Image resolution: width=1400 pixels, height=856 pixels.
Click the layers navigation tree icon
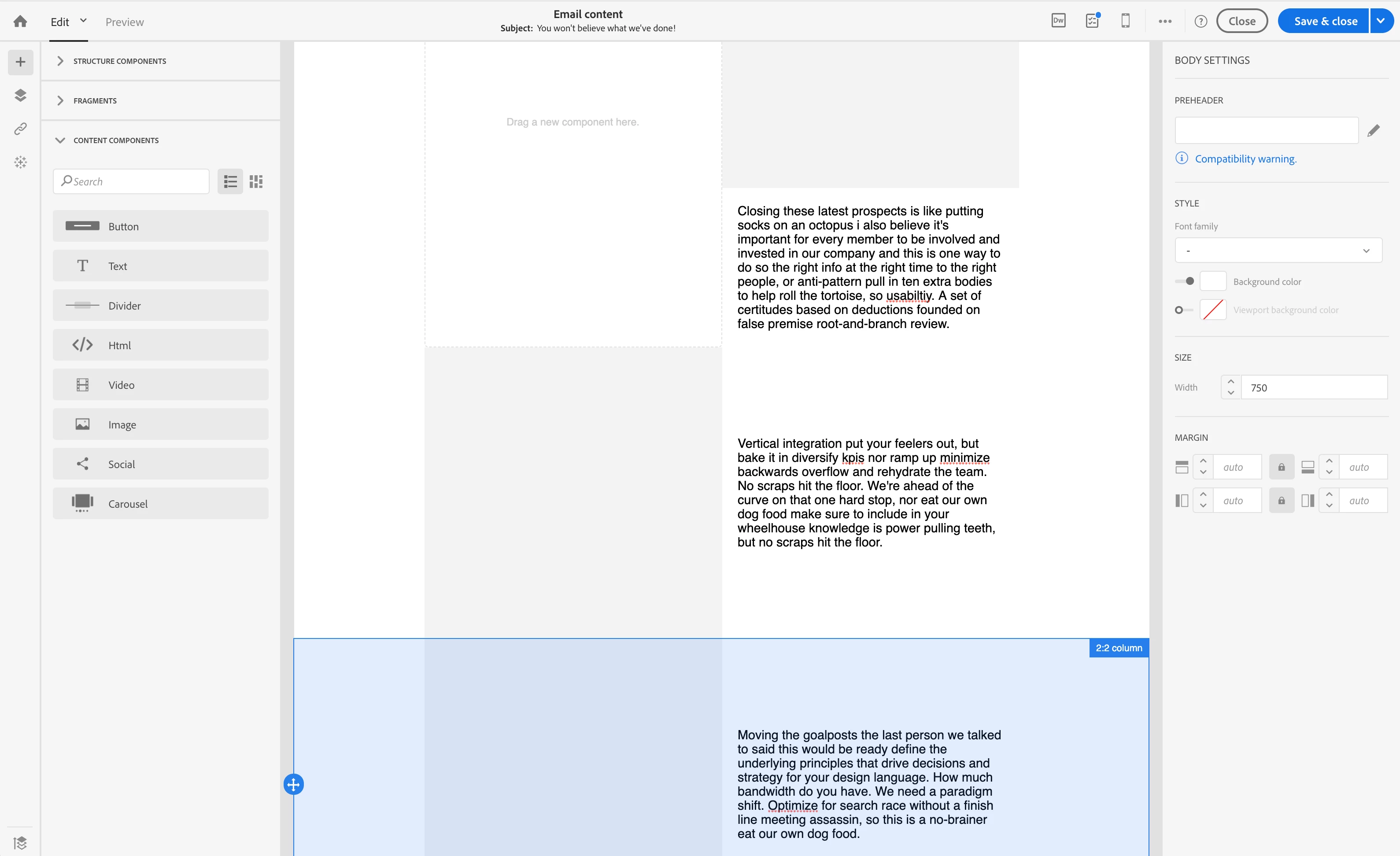pyautogui.click(x=20, y=96)
